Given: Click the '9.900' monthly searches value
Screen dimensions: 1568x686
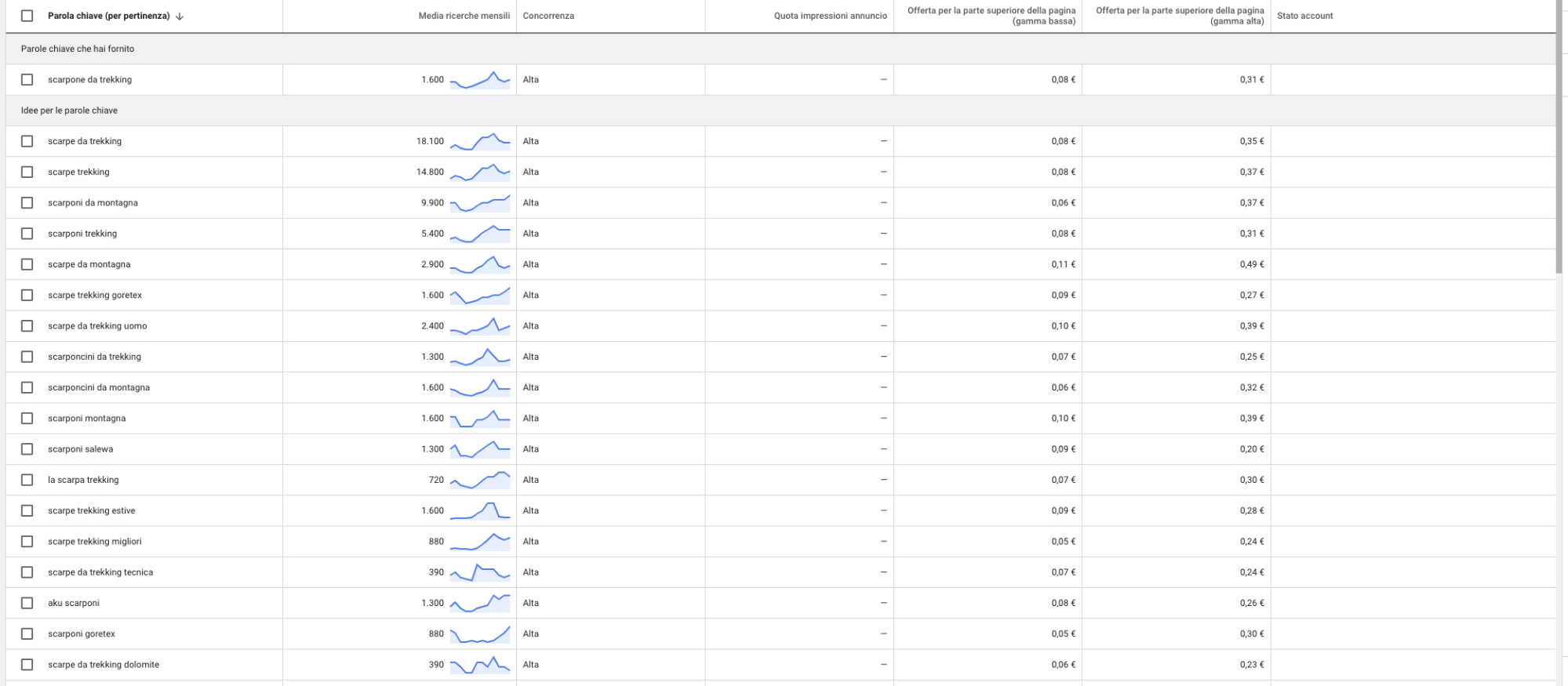Looking at the screenshot, I should pyautogui.click(x=432, y=203).
